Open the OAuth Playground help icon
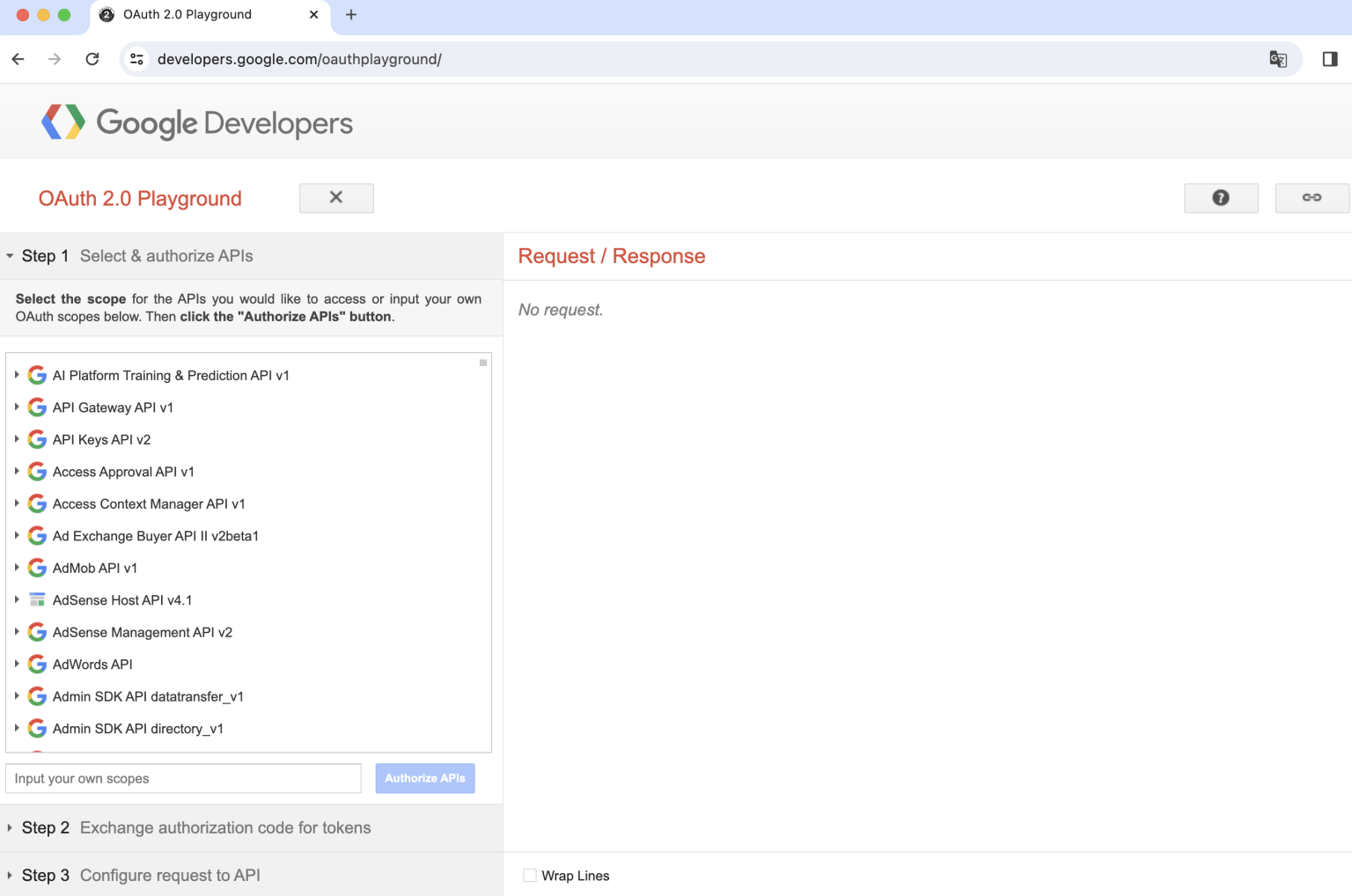This screenshot has width=1352, height=896. pyautogui.click(x=1221, y=198)
